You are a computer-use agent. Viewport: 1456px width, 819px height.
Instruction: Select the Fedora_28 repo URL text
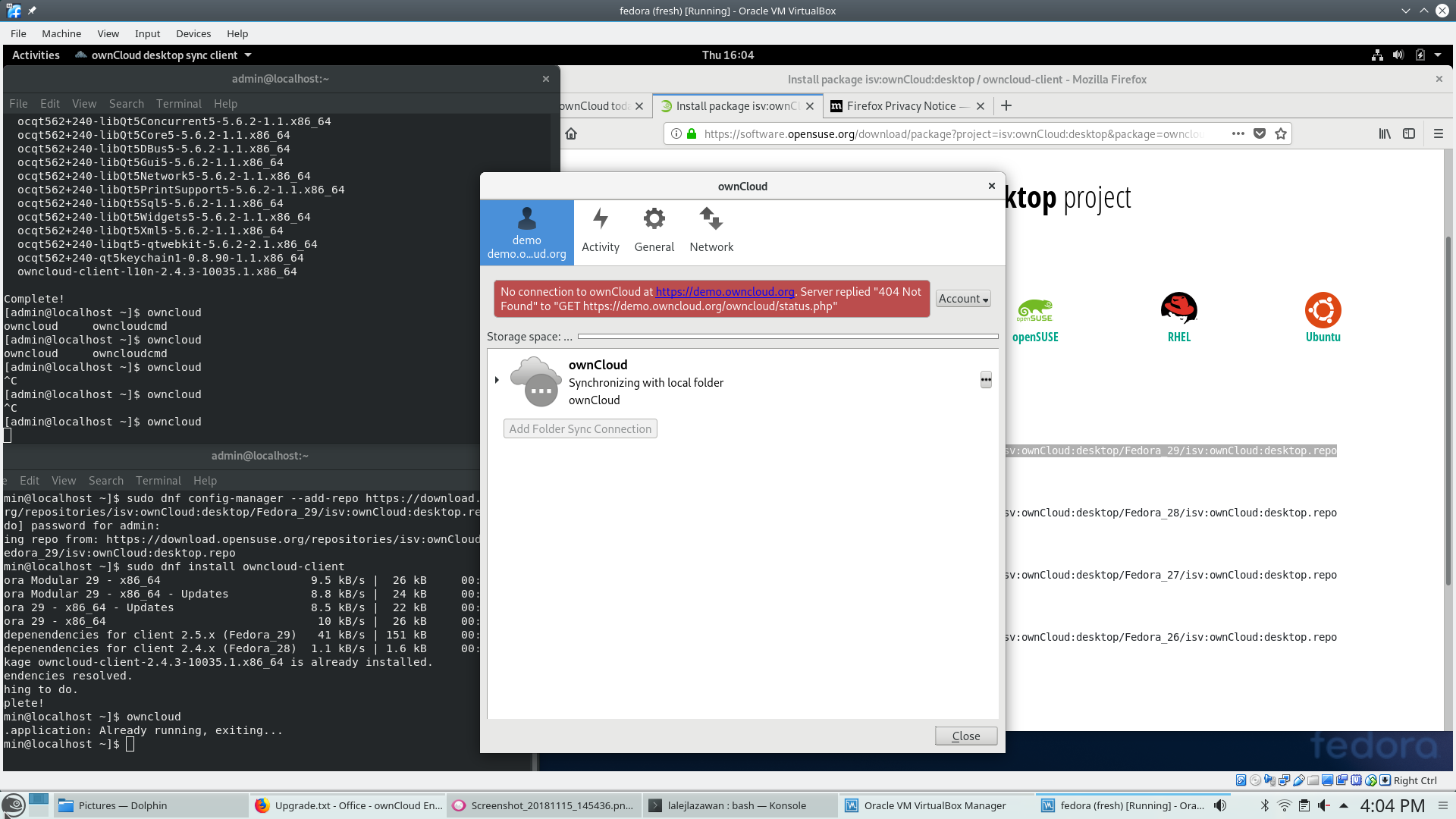pyautogui.click(x=1171, y=513)
